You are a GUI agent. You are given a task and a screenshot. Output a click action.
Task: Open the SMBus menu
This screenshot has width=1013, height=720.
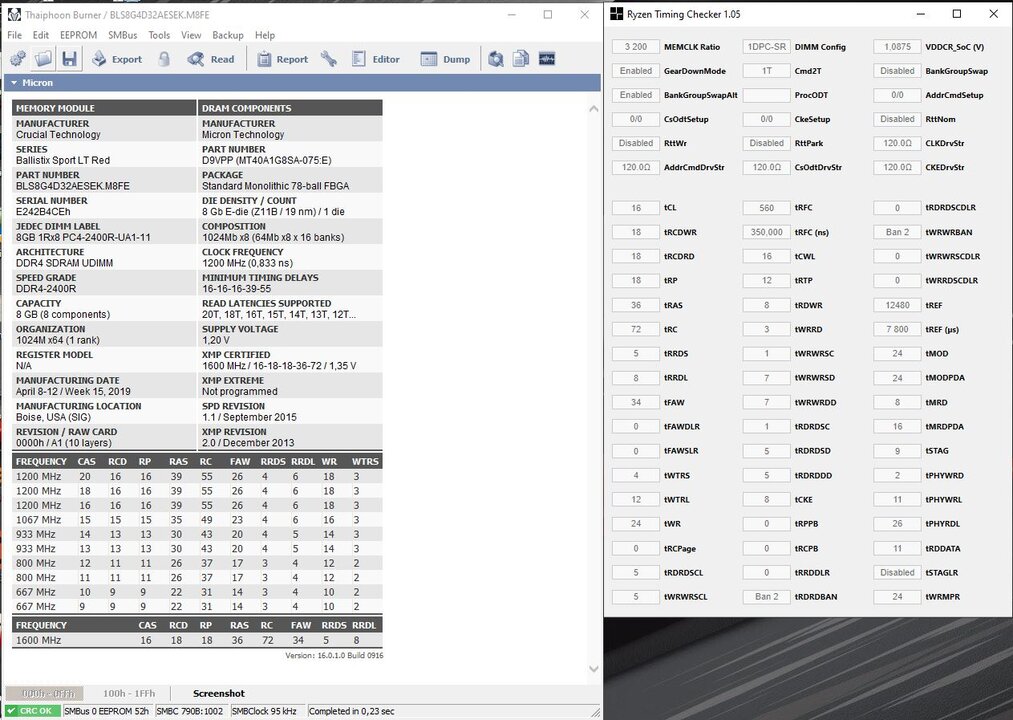click(x=122, y=35)
